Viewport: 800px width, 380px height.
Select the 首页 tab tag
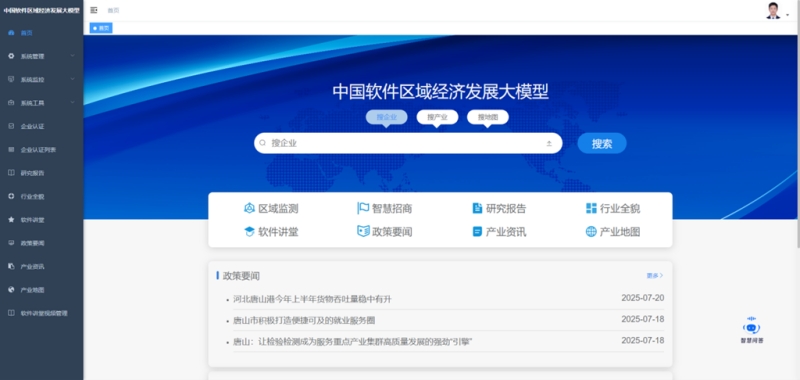101,28
